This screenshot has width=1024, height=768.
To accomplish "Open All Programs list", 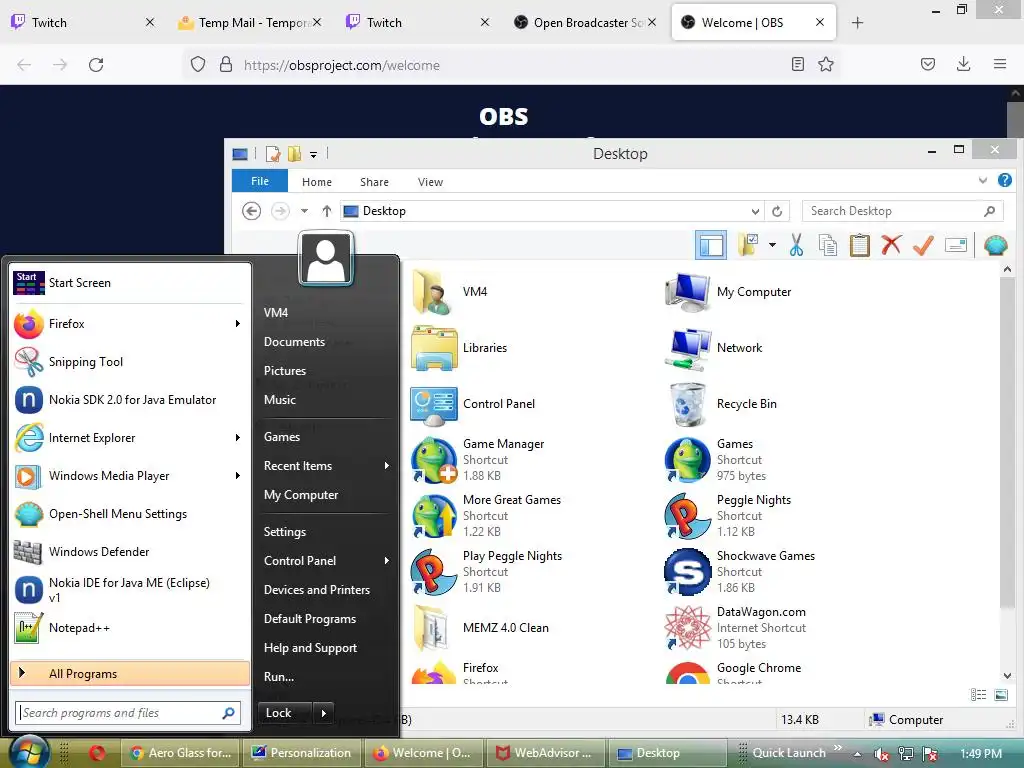I will click(x=130, y=674).
